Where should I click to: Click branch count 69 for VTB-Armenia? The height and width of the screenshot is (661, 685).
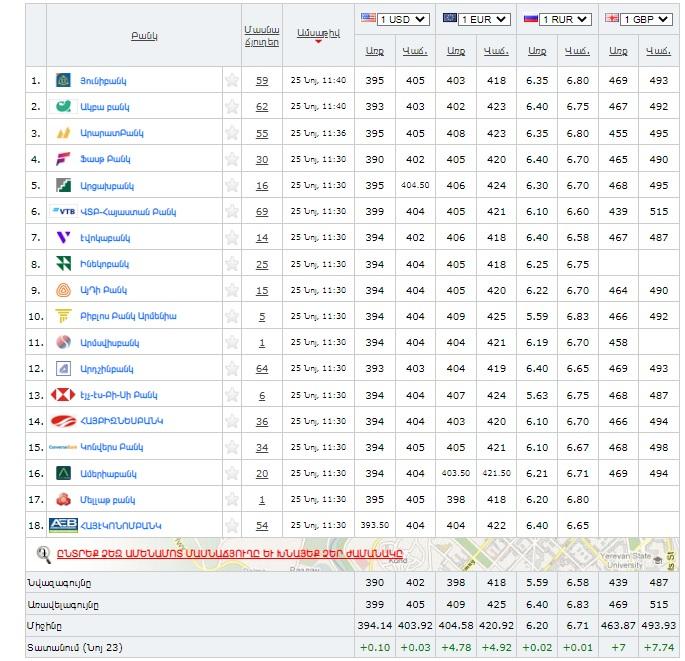tap(262, 211)
